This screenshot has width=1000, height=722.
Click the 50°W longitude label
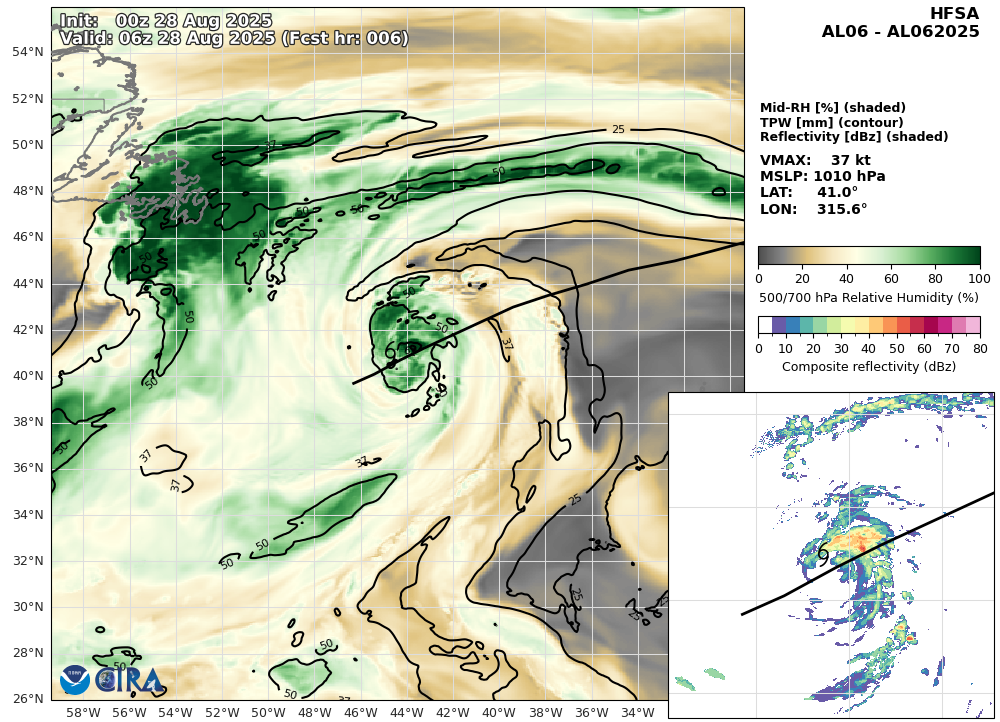tap(268, 712)
